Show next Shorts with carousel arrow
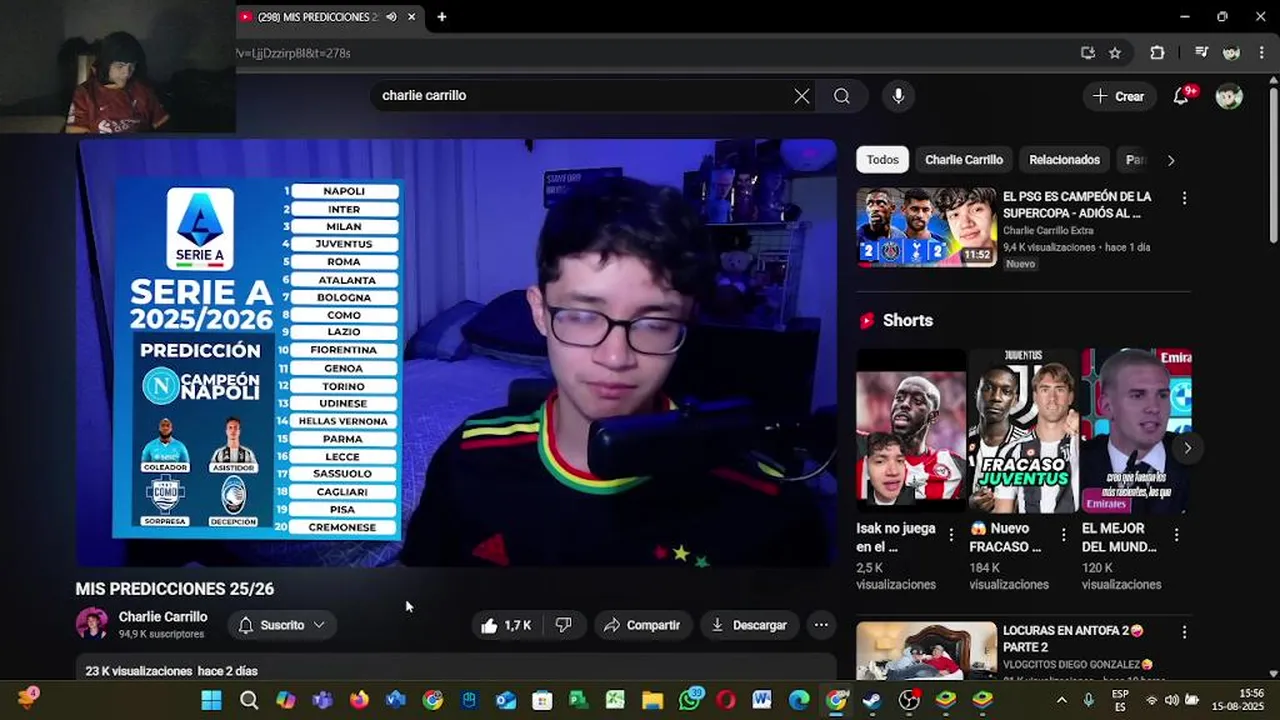Viewport: 1280px width, 720px height. coord(1187,448)
